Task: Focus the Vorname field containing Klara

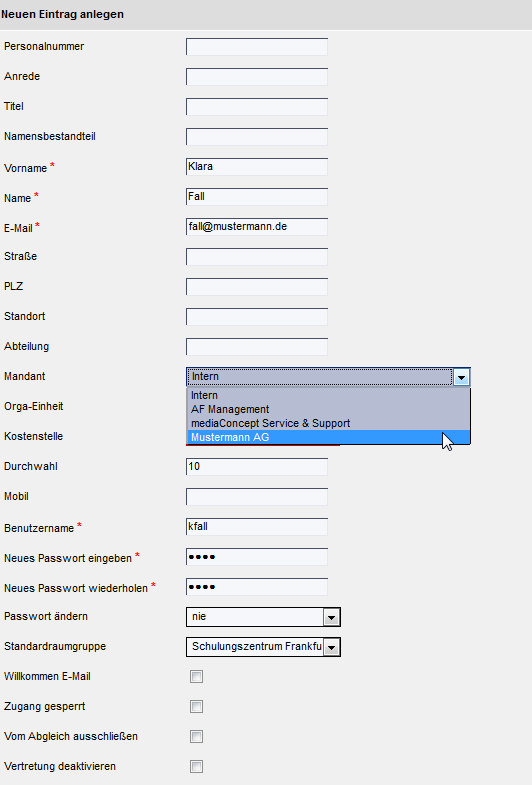Action: [257, 167]
